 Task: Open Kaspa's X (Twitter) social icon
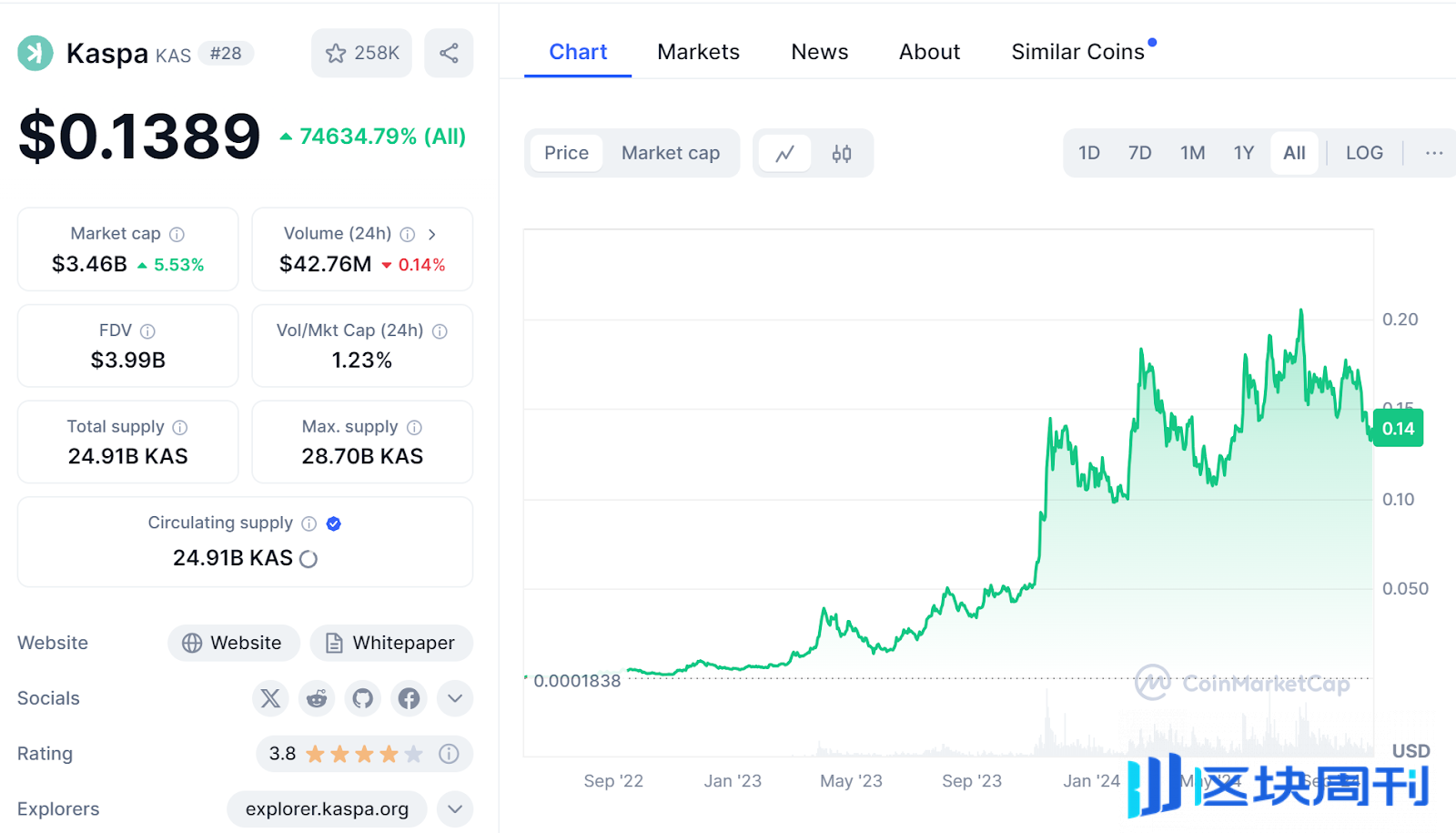point(270,698)
